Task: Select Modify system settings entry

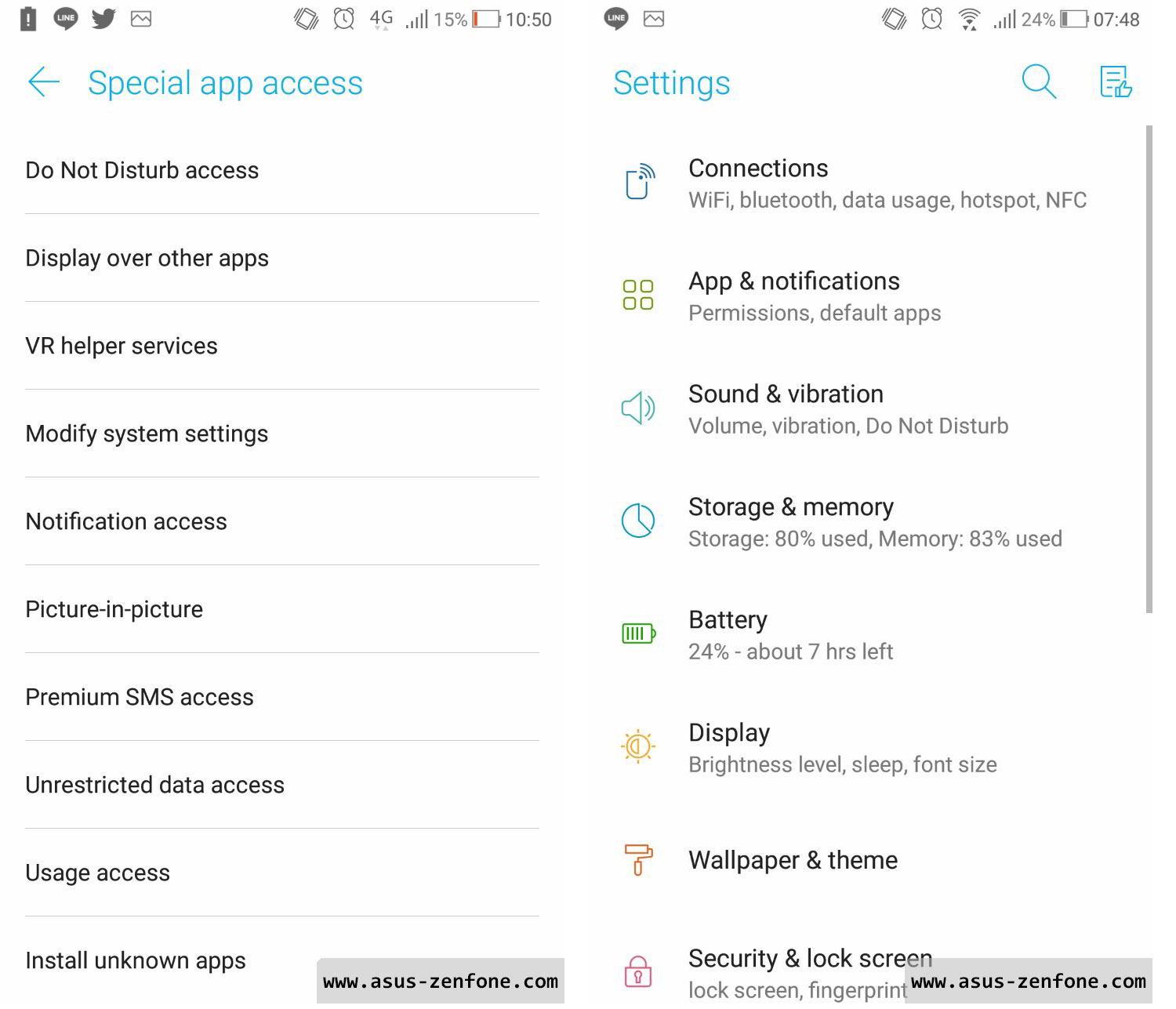Action: [x=282, y=434]
